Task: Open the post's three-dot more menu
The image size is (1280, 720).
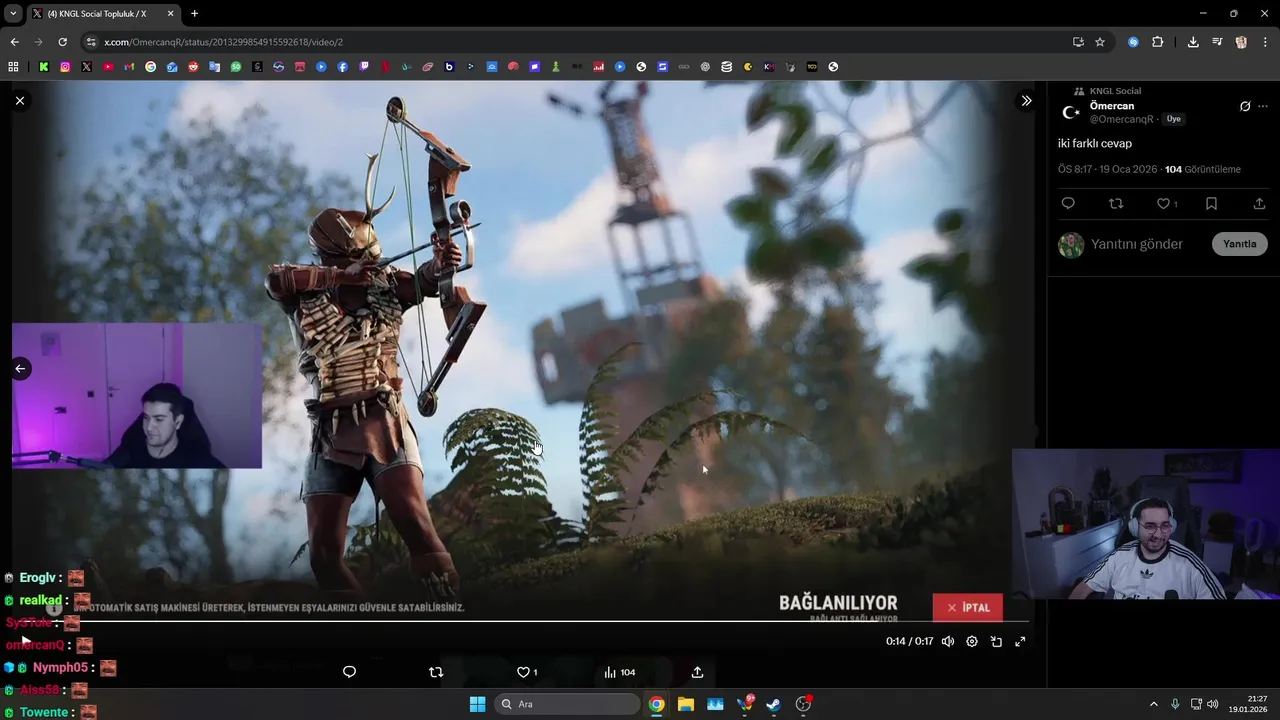Action: pyautogui.click(x=1263, y=106)
